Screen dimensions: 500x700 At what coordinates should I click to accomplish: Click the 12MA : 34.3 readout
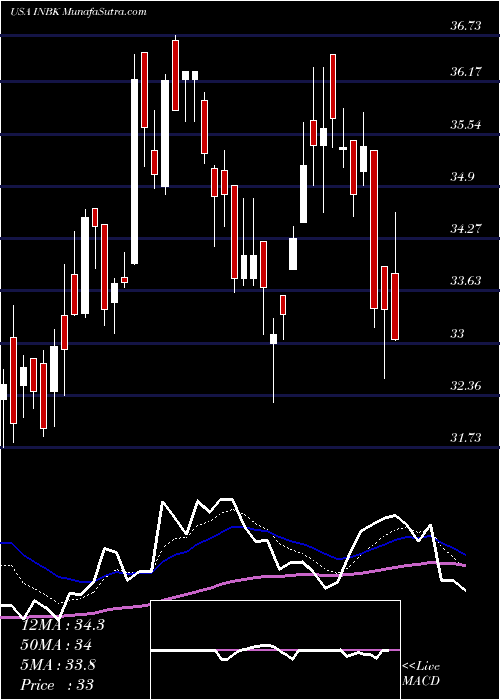pos(63,625)
